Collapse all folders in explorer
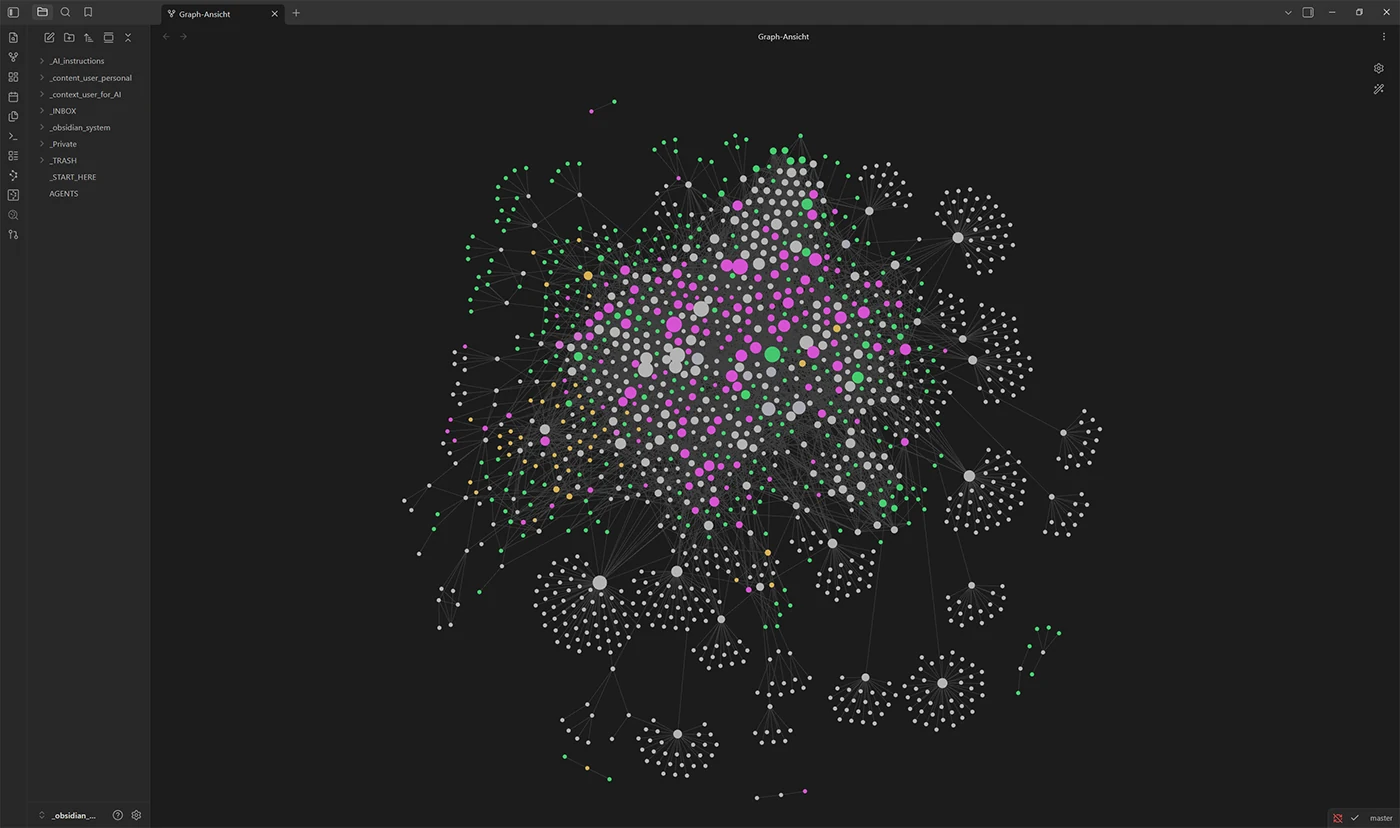 coord(128,38)
